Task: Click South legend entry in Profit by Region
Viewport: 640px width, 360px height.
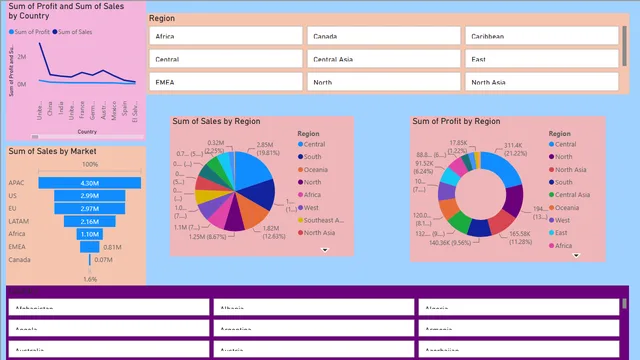Action: click(560, 182)
